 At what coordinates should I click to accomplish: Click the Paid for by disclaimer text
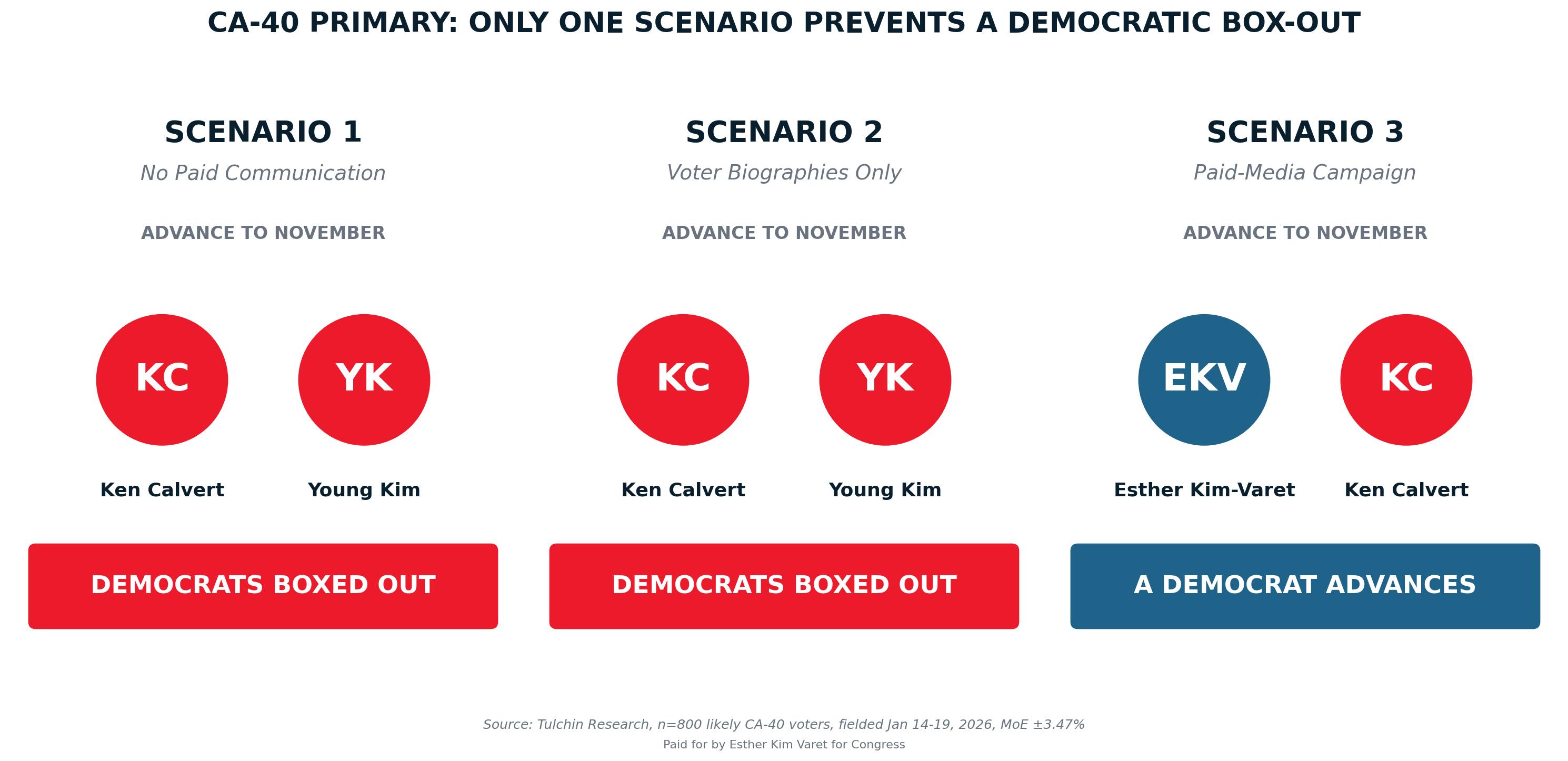[784, 745]
